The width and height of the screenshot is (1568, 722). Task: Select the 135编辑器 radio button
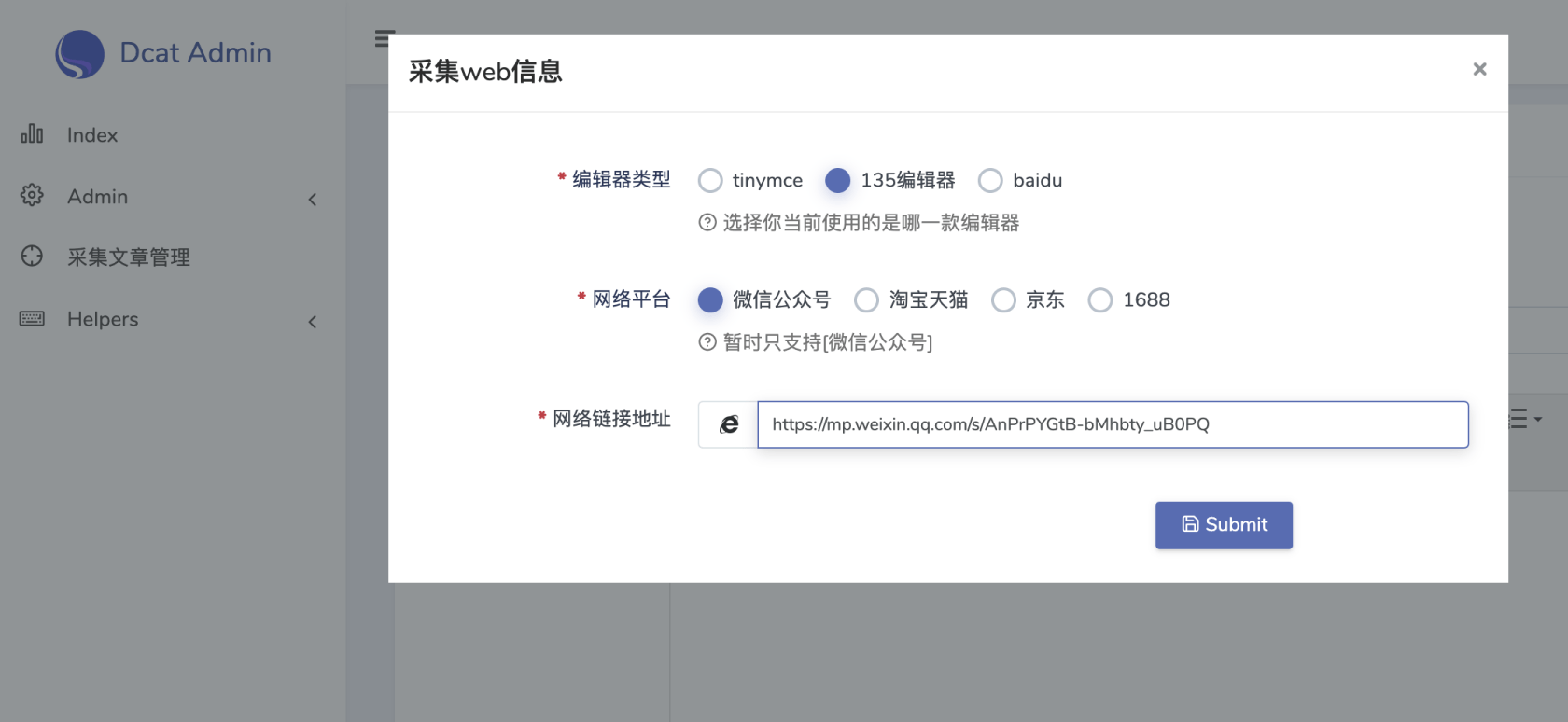838,180
